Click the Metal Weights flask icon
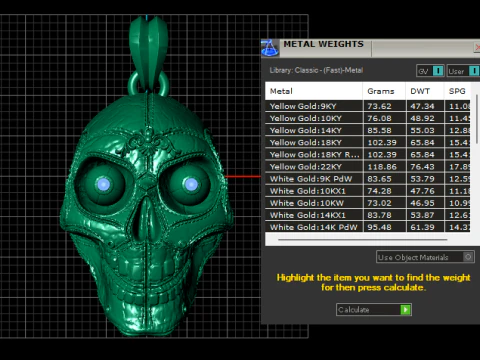The image size is (480, 360). (x=270, y=48)
